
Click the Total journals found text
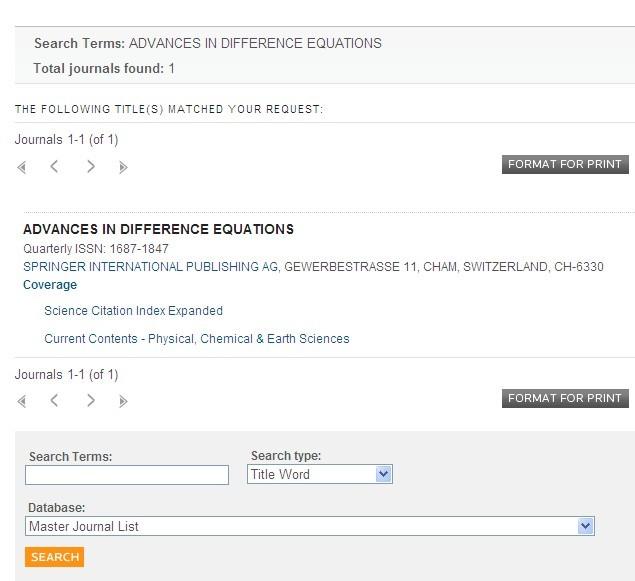point(104,69)
